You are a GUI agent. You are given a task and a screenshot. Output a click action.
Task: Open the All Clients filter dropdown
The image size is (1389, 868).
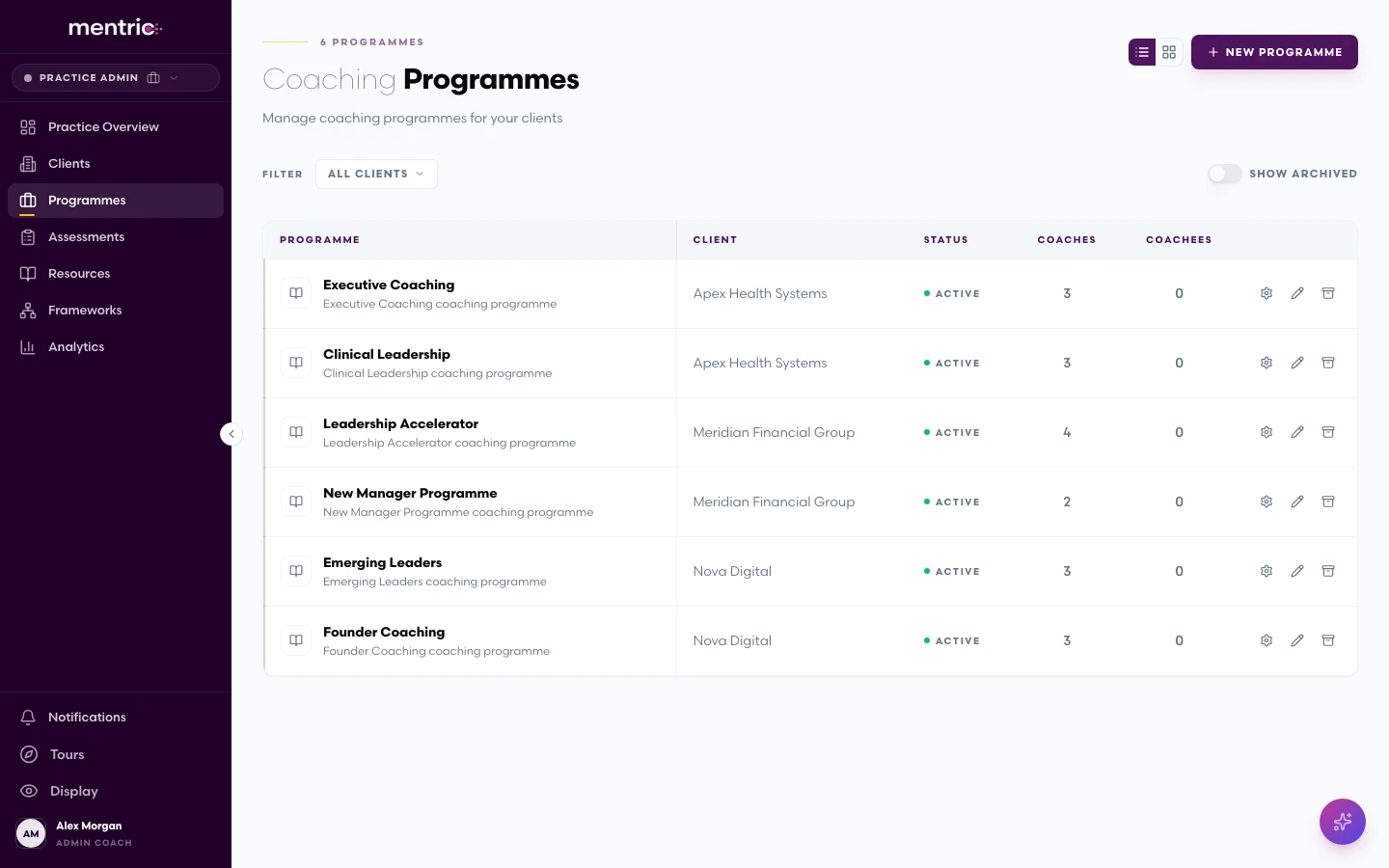coord(376,174)
